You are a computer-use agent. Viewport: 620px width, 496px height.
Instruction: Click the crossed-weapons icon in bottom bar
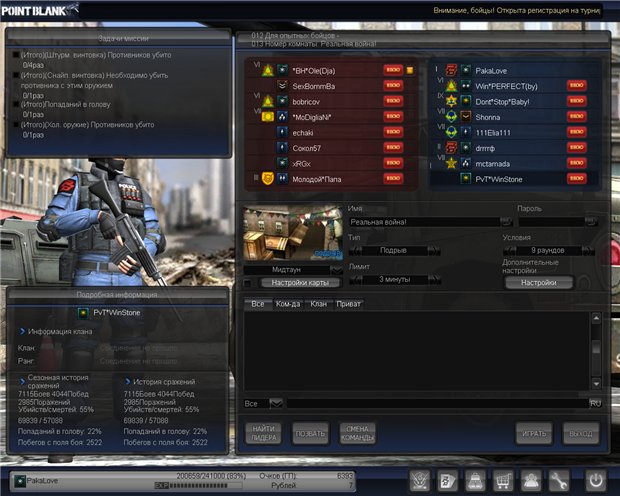pos(421,480)
